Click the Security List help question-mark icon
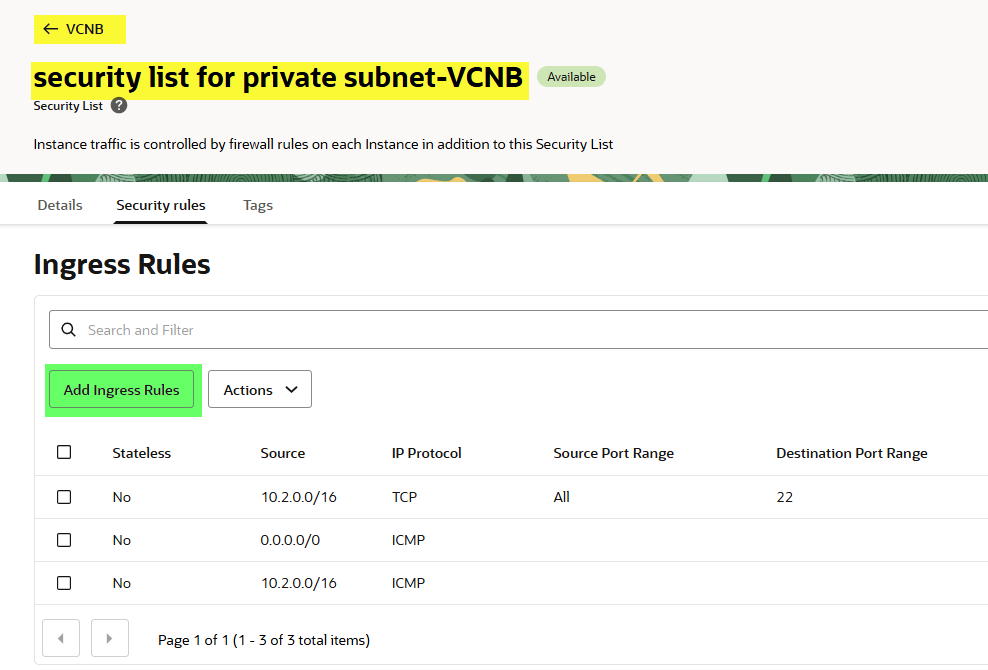 pyautogui.click(x=119, y=105)
